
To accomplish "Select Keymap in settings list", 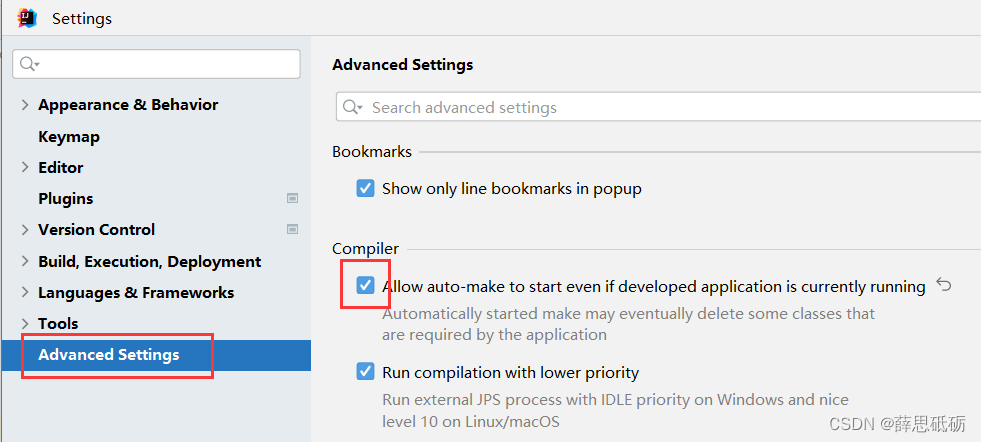I will click(x=69, y=136).
